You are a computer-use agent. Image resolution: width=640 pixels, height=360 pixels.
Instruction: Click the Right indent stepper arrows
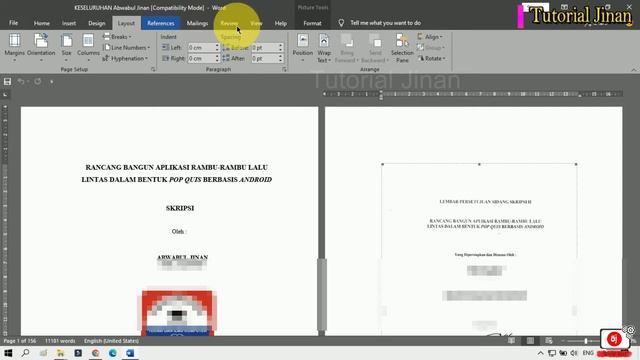click(x=217, y=58)
